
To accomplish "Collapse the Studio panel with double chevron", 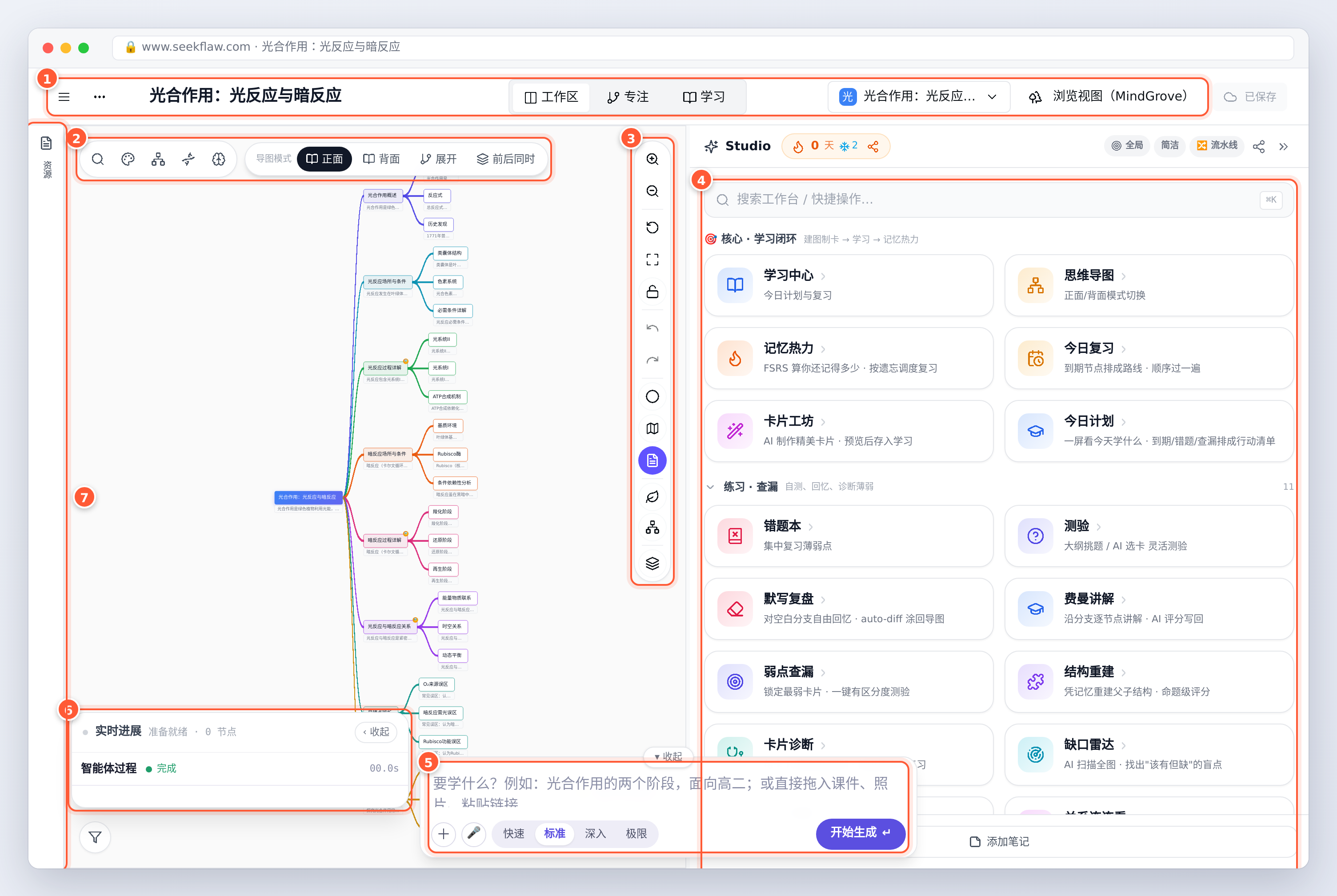I will click(1283, 147).
